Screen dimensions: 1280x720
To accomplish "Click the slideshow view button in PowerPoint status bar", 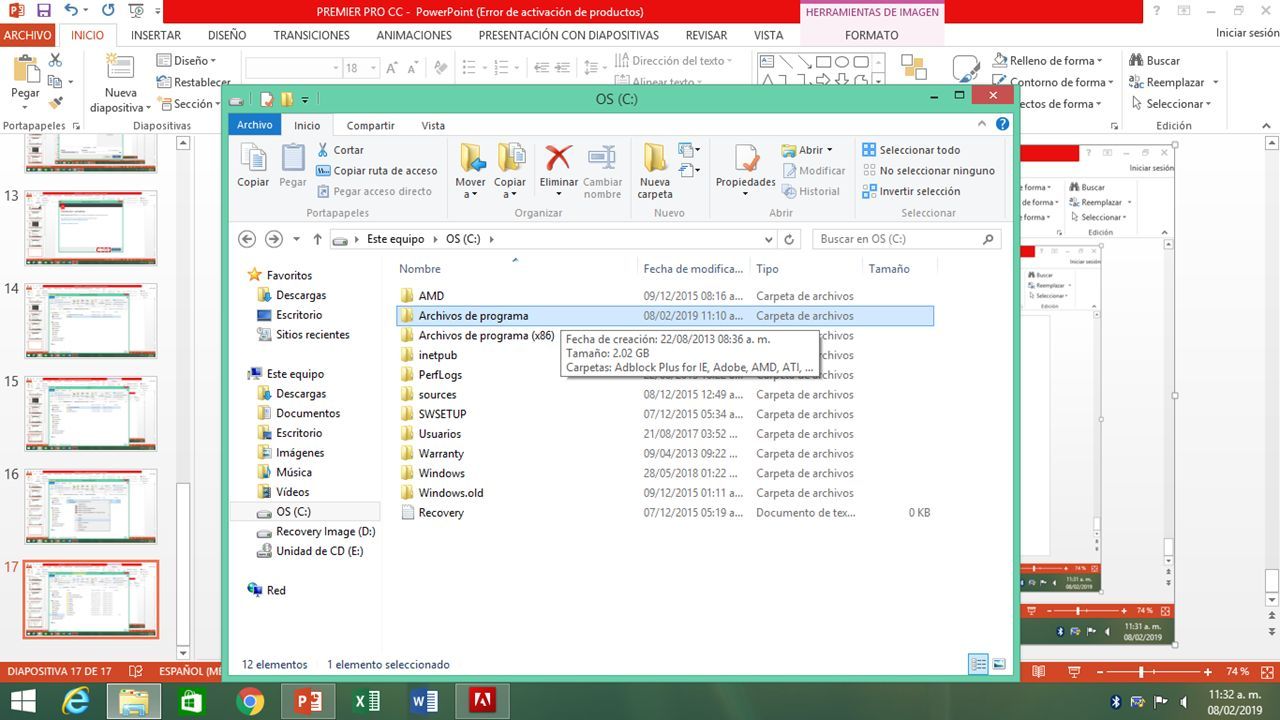I will point(1075,671).
